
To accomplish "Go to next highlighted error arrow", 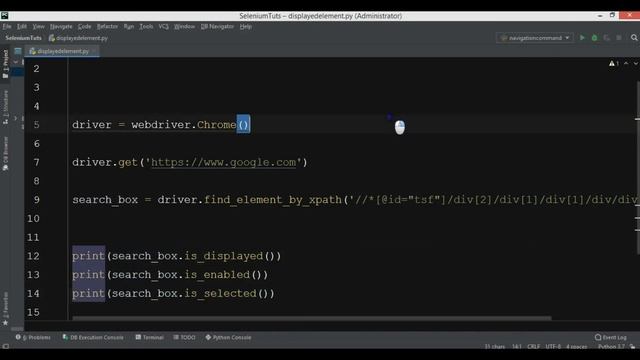I will click(636, 63).
